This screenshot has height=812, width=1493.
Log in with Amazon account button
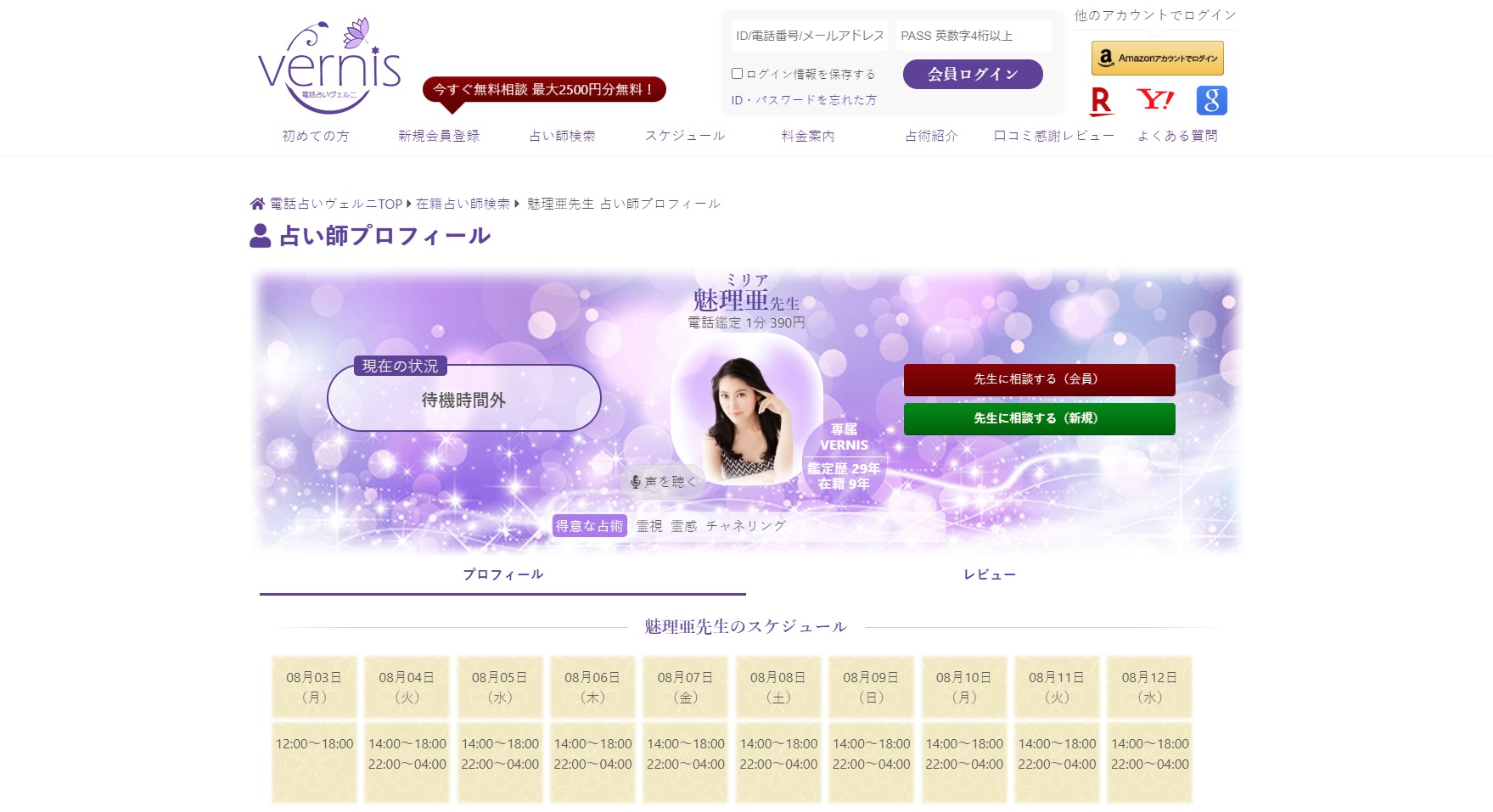point(1157,59)
